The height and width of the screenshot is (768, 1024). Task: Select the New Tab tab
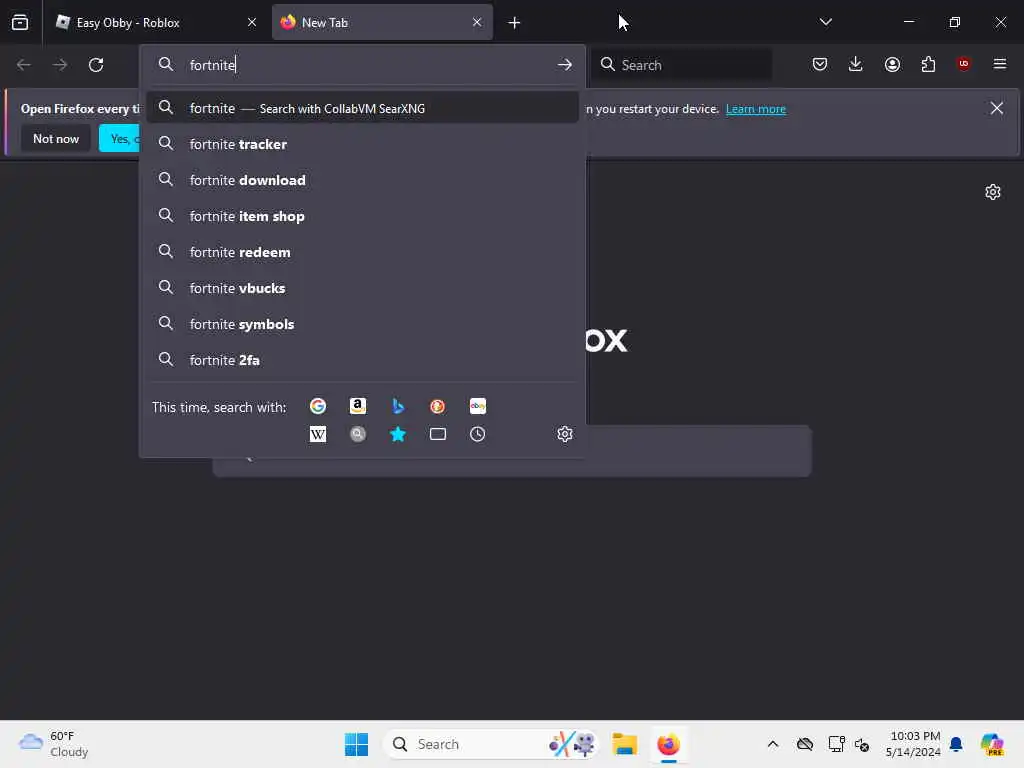pyautogui.click(x=382, y=23)
